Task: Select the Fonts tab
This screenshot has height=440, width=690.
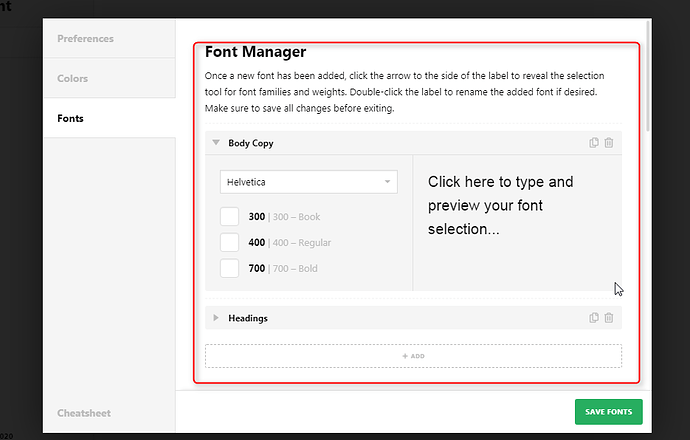Action: 71,118
